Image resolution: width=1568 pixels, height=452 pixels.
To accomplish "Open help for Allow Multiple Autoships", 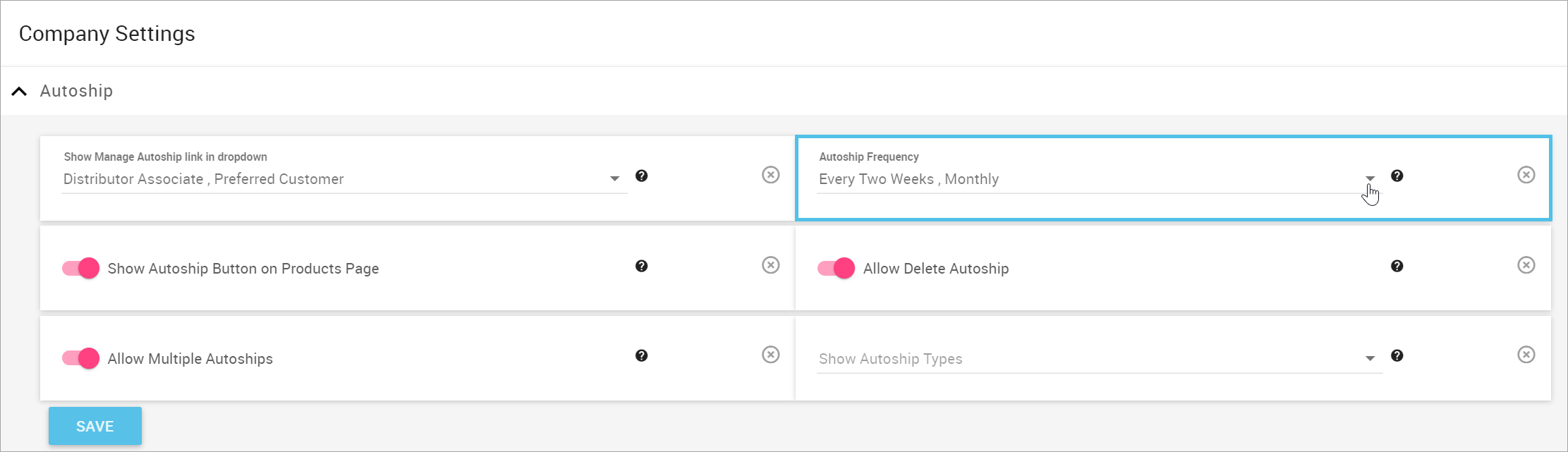I will [642, 356].
